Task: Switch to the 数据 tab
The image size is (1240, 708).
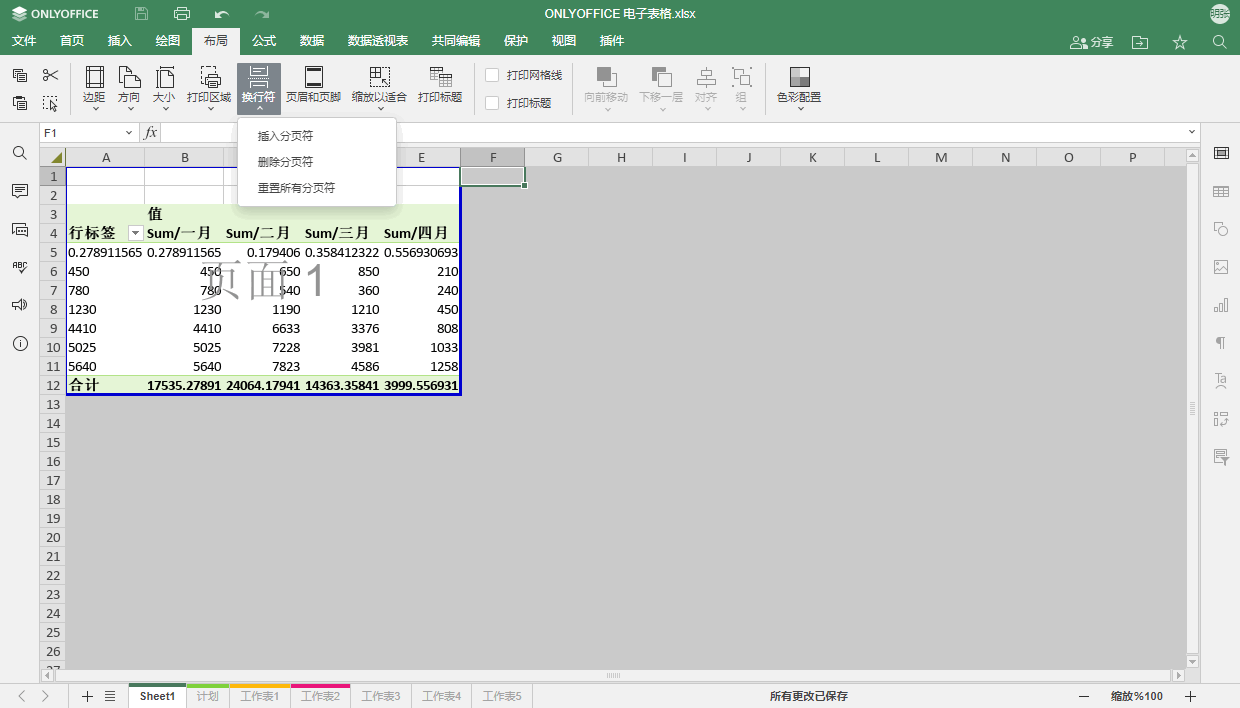Action: [x=312, y=41]
